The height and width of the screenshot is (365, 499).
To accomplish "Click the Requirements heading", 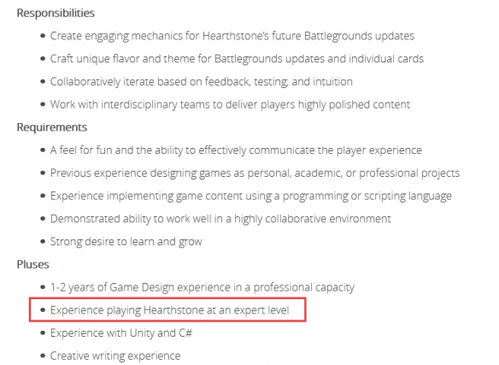I will tap(52, 127).
